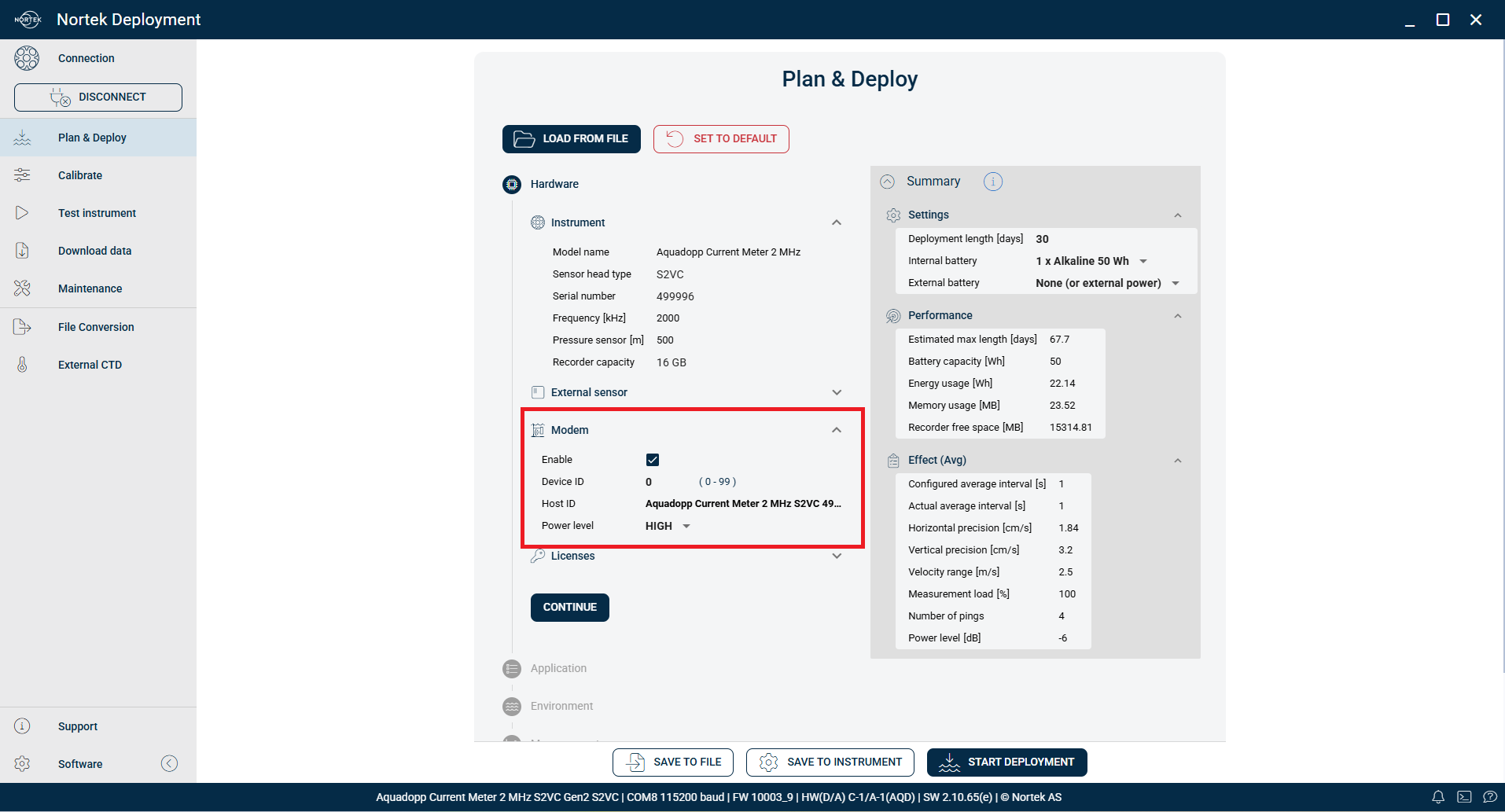The height and width of the screenshot is (812, 1505).
Task: Click the Device ID input field
Action: [668, 482]
